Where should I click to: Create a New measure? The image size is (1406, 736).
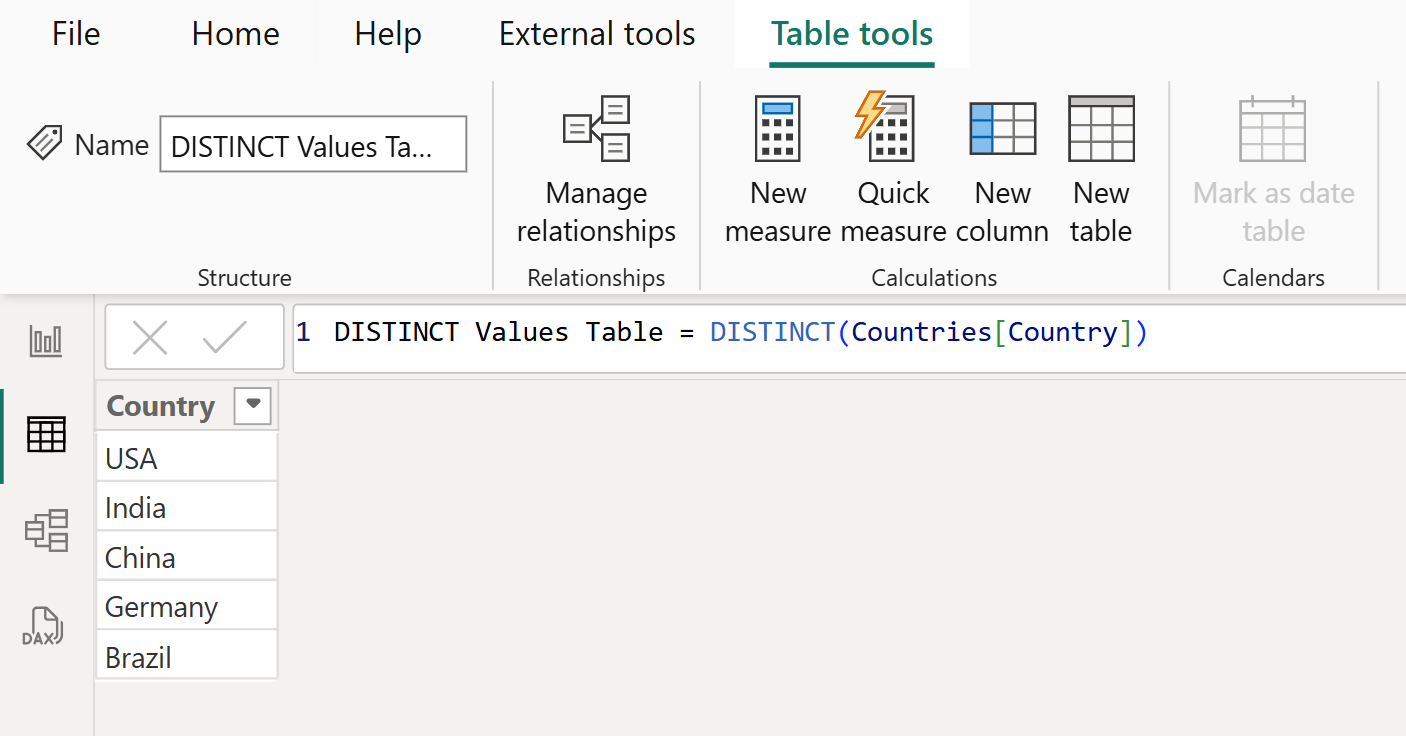[778, 170]
